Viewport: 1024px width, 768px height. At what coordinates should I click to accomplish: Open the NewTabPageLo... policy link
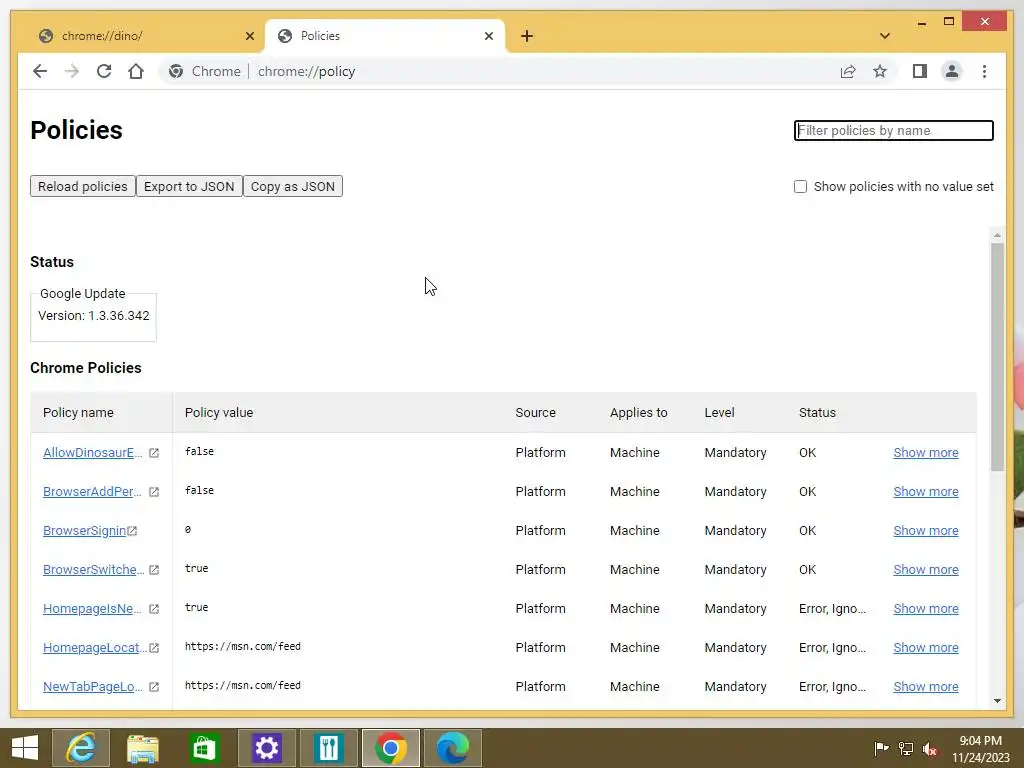click(93, 687)
